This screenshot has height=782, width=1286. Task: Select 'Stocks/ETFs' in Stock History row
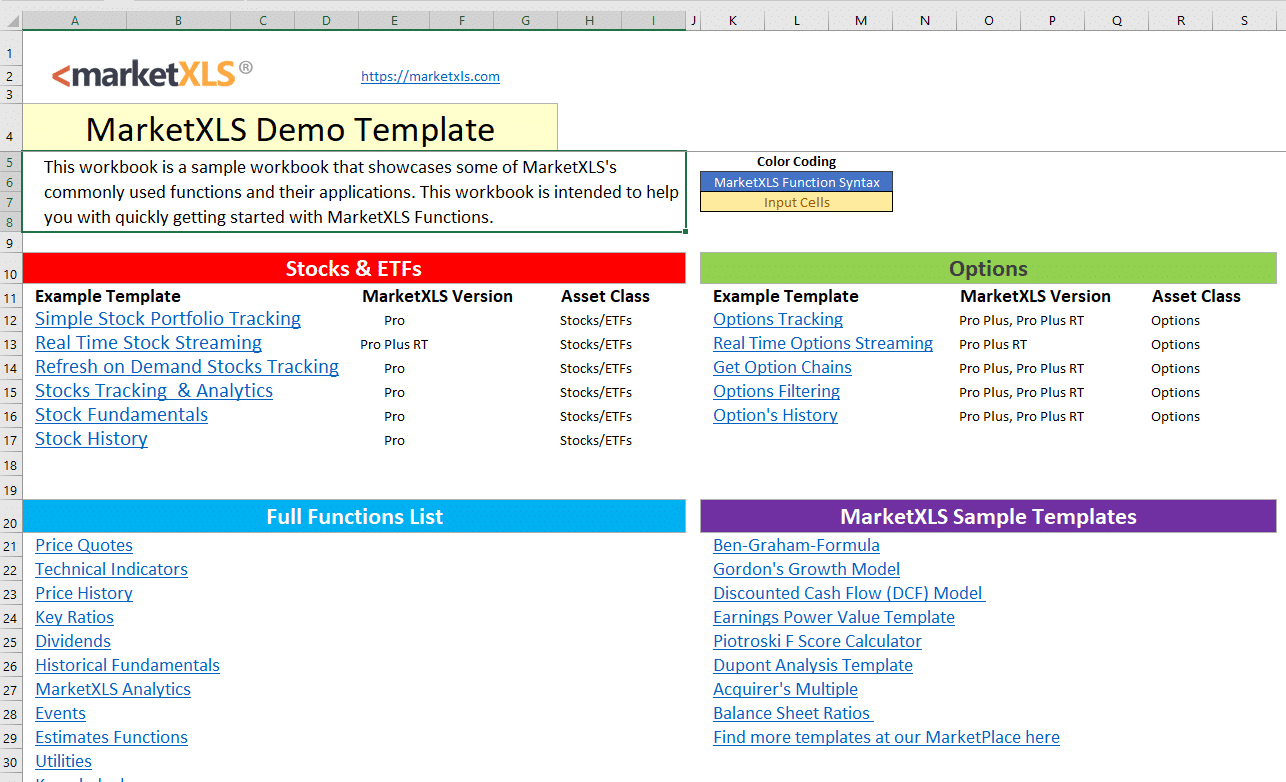(x=596, y=440)
